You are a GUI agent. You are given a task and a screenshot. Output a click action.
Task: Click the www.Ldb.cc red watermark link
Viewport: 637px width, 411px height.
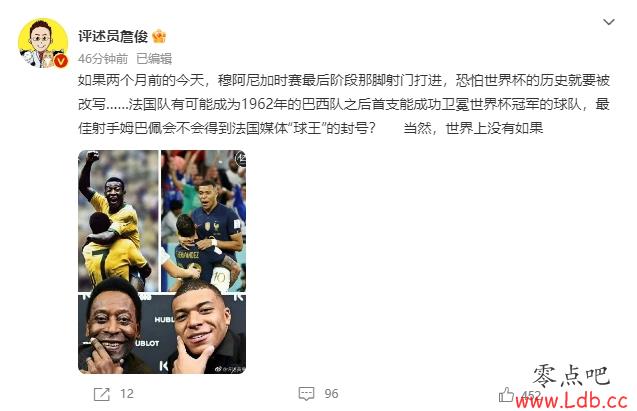pyautogui.click(x=571, y=401)
